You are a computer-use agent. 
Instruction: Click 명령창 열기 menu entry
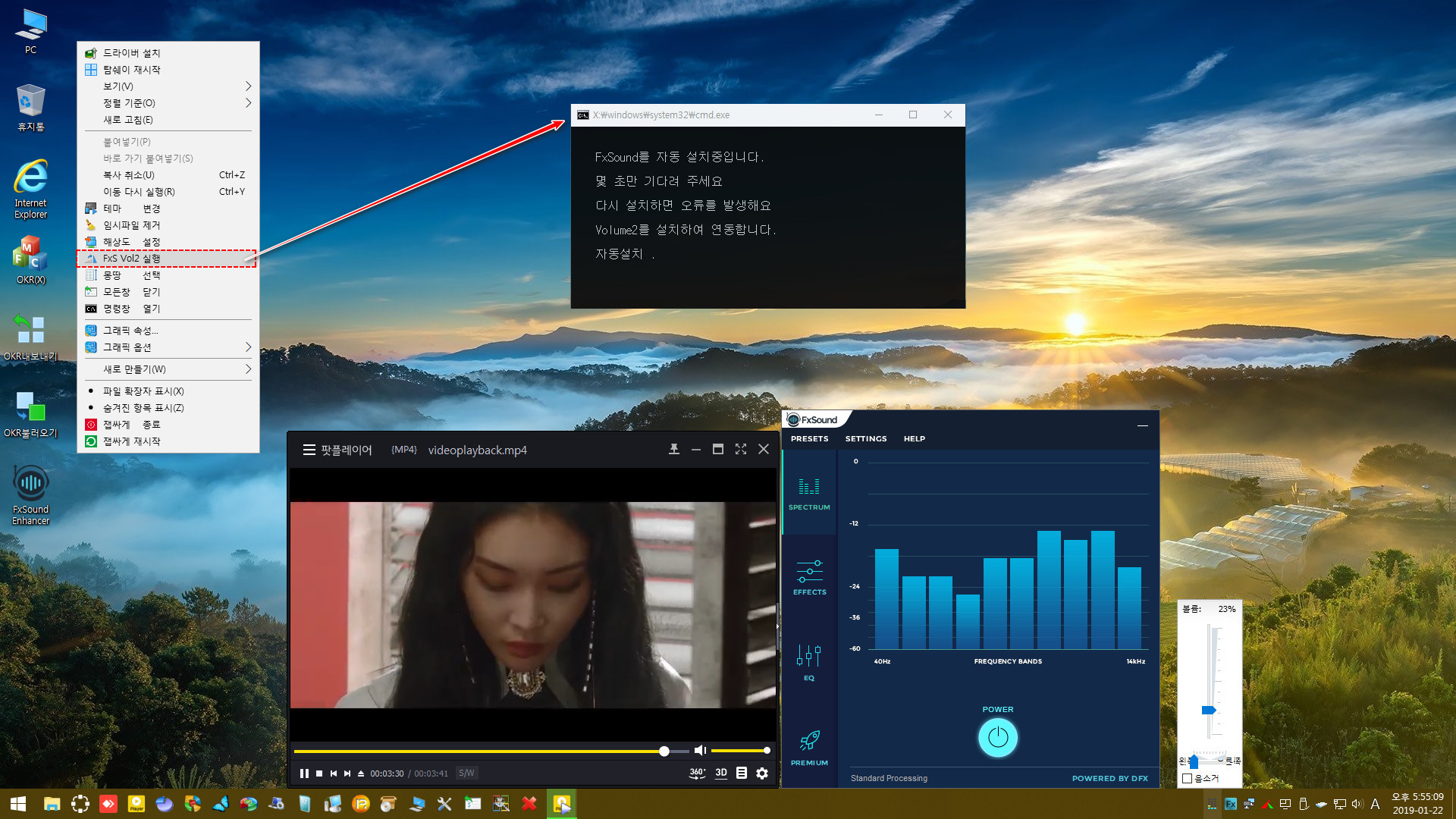[168, 309]
